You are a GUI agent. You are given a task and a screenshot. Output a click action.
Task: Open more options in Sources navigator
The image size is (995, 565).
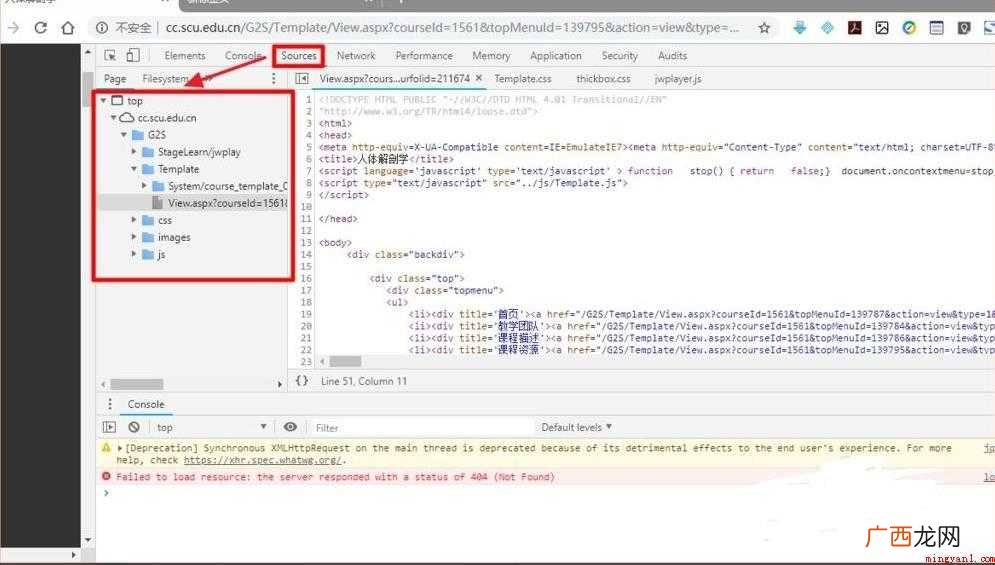(x=273, y=79)
